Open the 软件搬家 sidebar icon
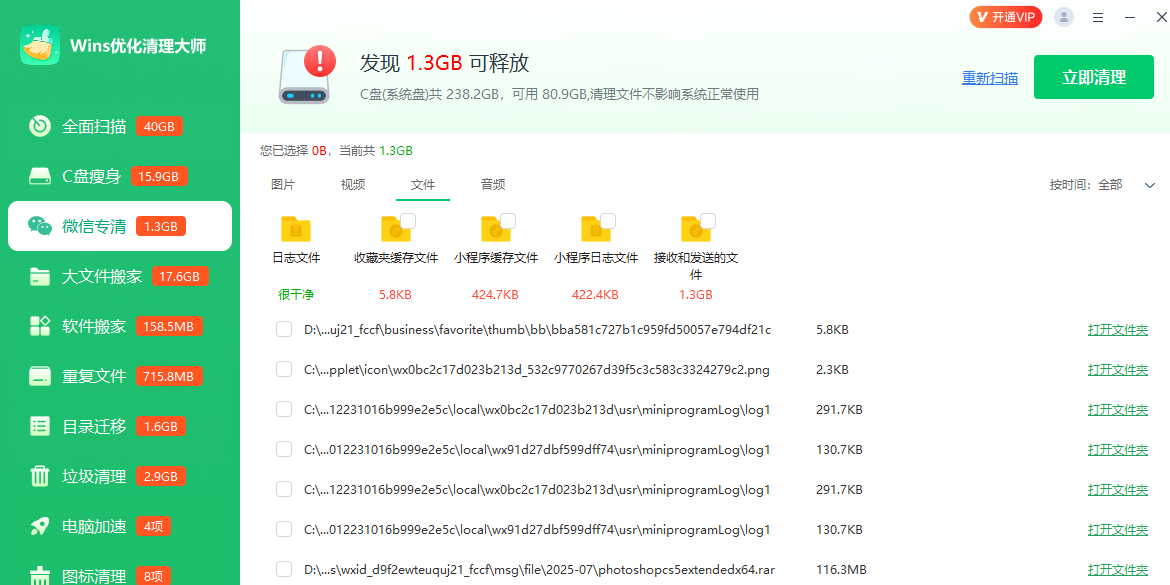Screen dimensions: 1170x585 coord(40,326)
